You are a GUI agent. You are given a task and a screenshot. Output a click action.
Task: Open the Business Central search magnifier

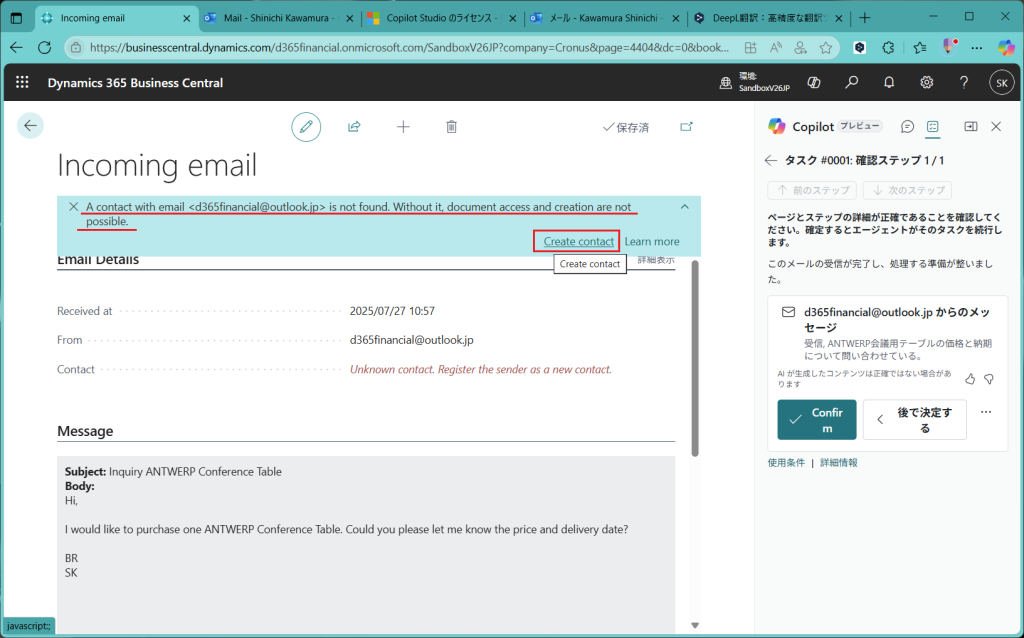tap(852, 82)
